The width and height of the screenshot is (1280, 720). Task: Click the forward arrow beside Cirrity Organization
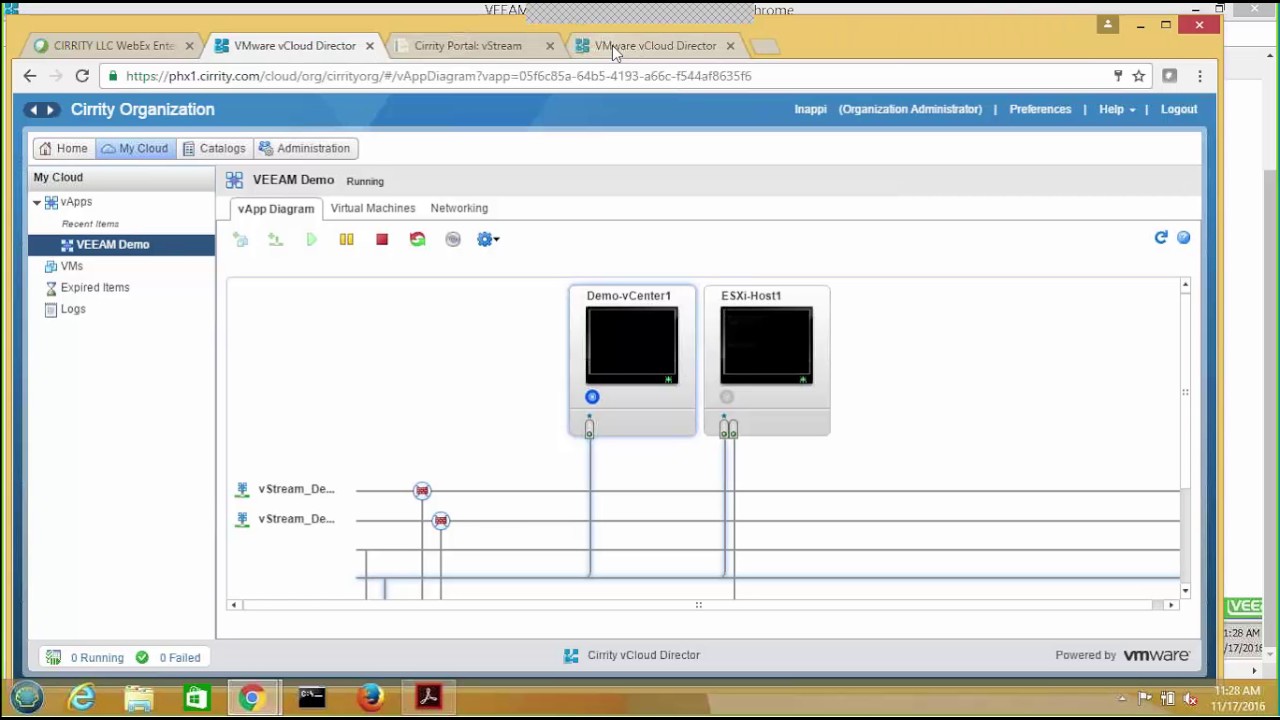tap(50, 110)
